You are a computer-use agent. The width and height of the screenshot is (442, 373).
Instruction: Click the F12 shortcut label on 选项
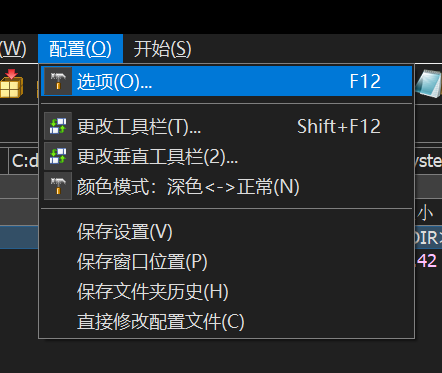[365, 81]
